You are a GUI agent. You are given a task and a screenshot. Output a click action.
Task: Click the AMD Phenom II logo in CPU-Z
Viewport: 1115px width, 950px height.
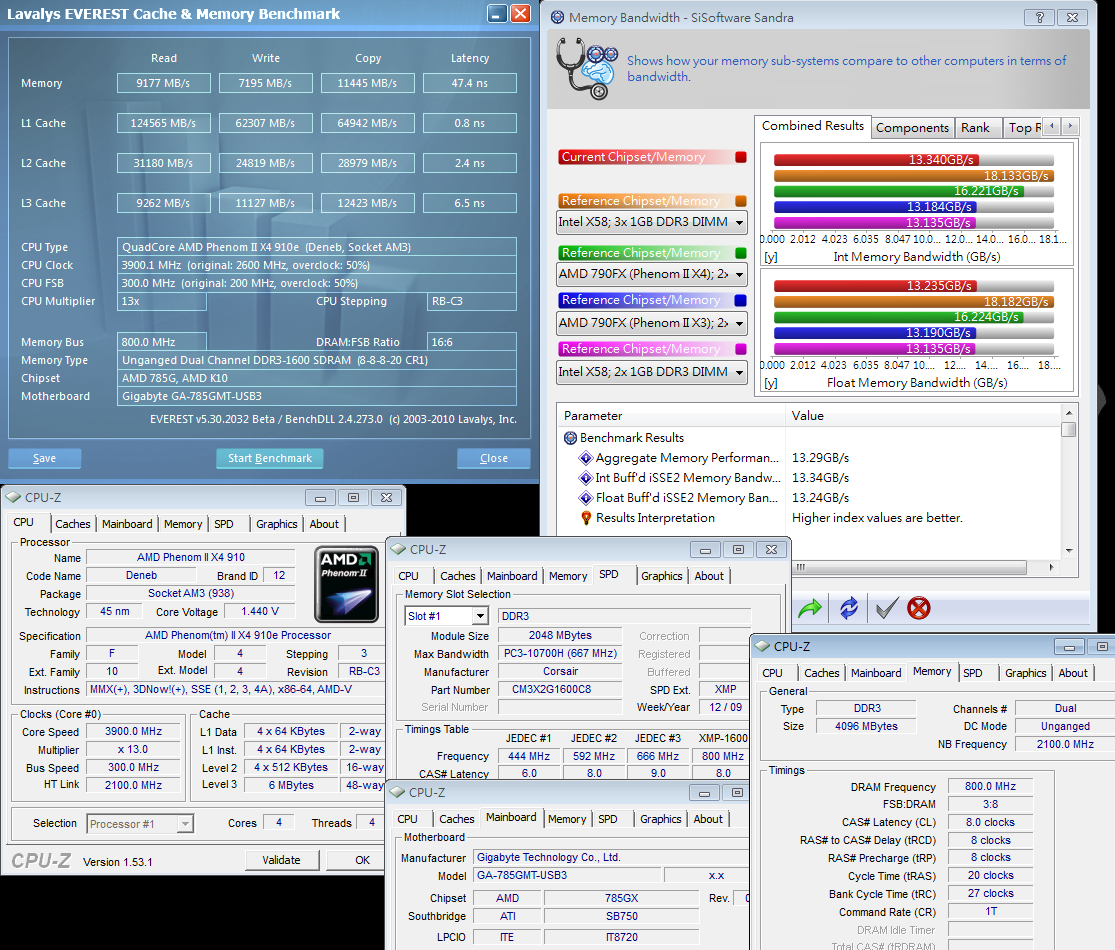[x=346, y=584]
